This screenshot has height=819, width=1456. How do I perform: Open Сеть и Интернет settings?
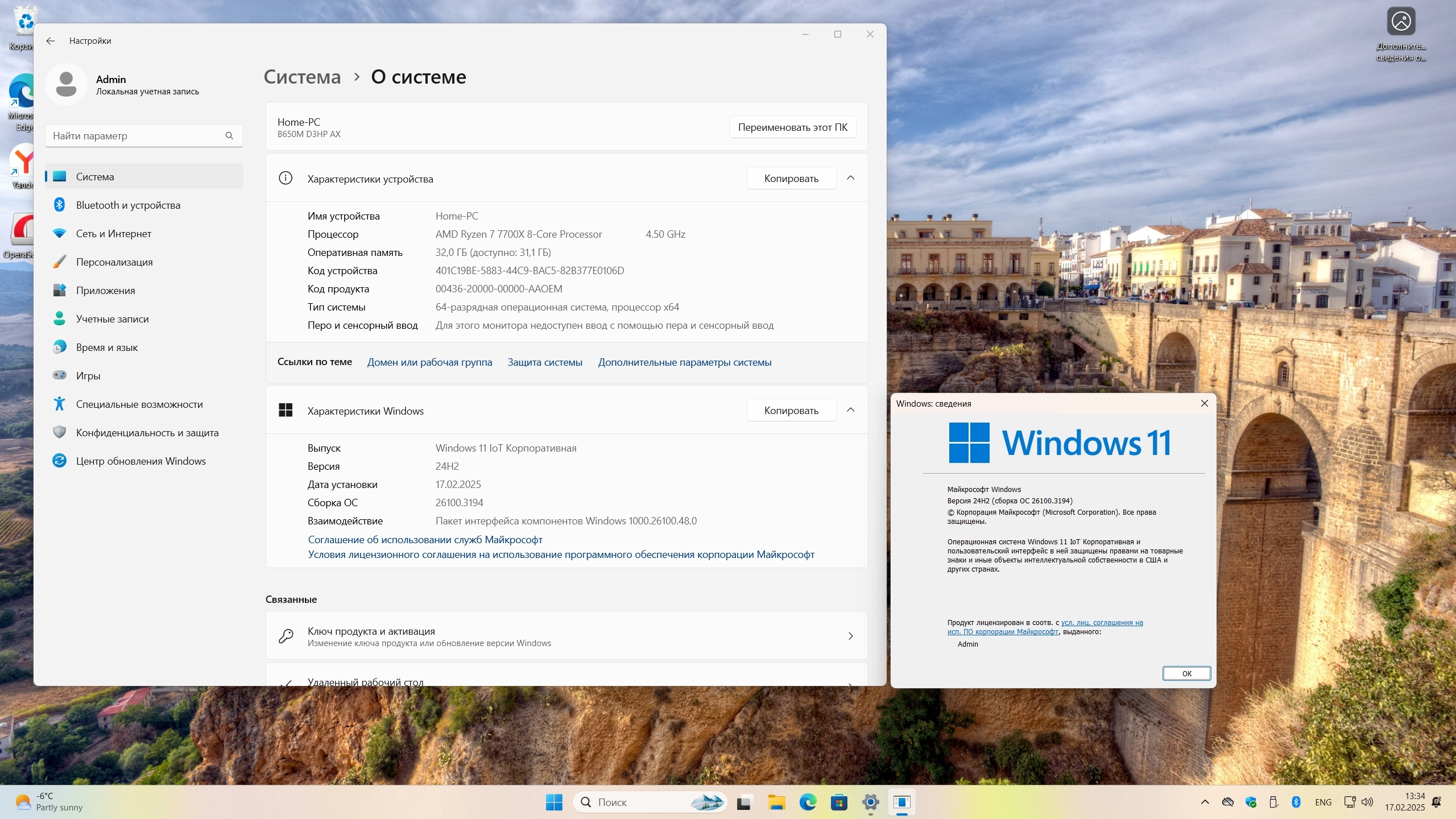[113, 234]
